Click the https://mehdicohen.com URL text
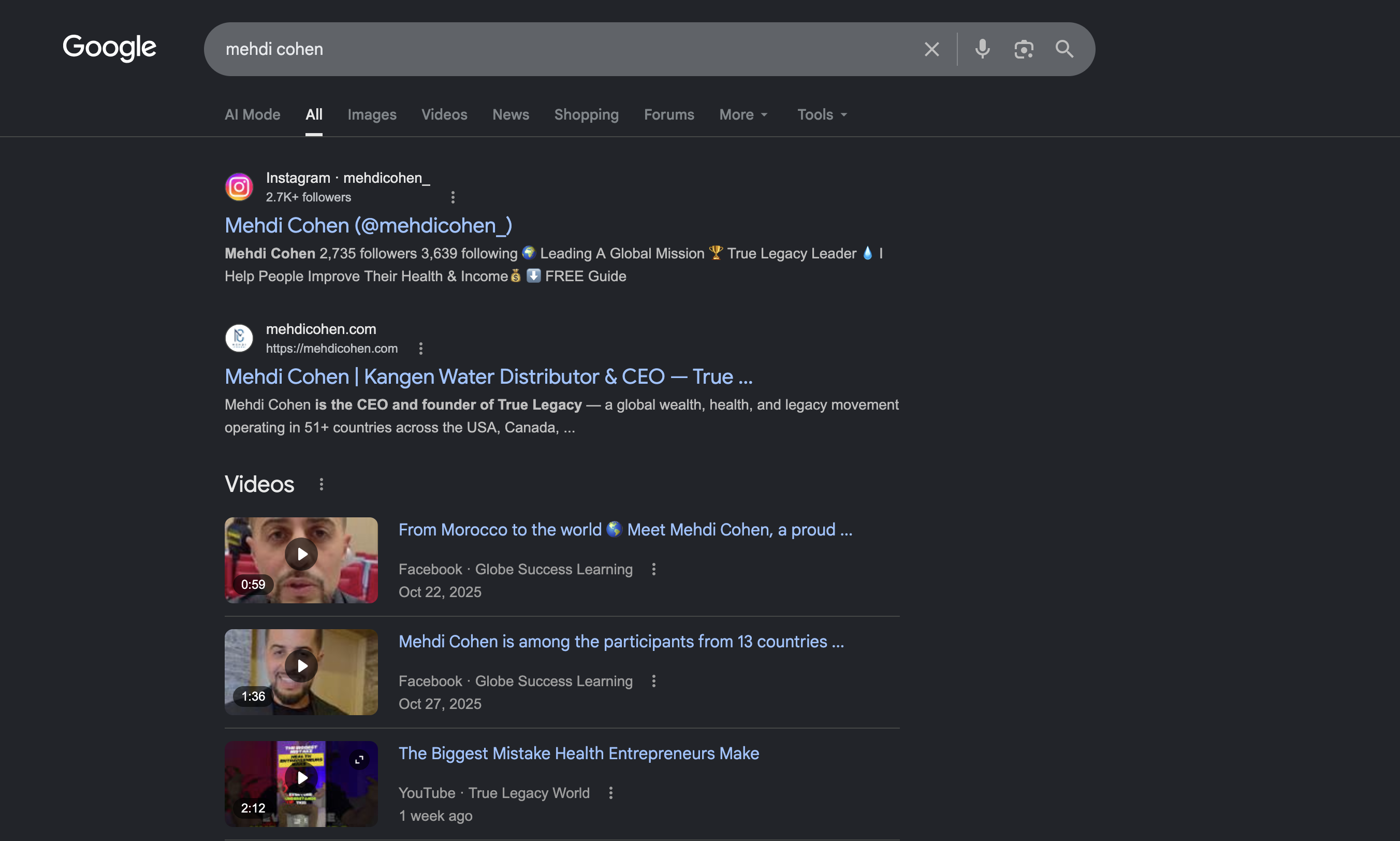This screenshot has height=841, width=1400. [x=332, y=349]
